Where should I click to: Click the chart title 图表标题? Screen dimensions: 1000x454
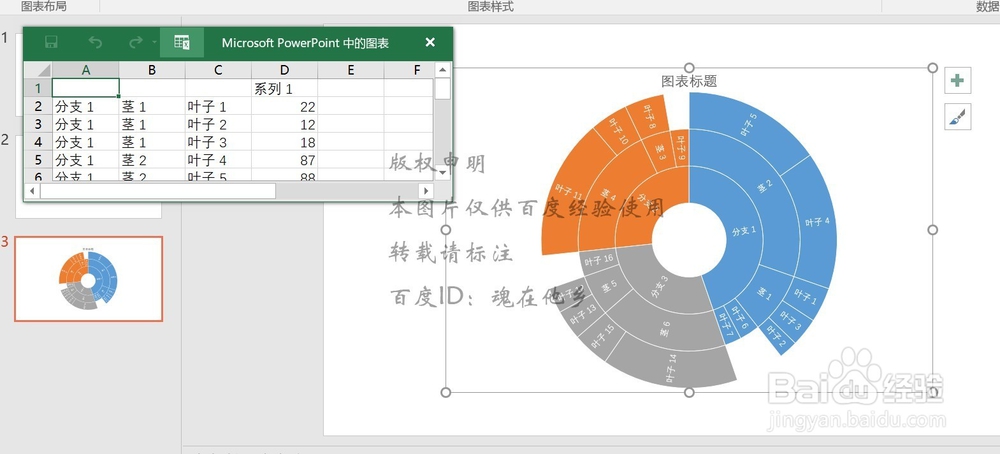(689, 81)
